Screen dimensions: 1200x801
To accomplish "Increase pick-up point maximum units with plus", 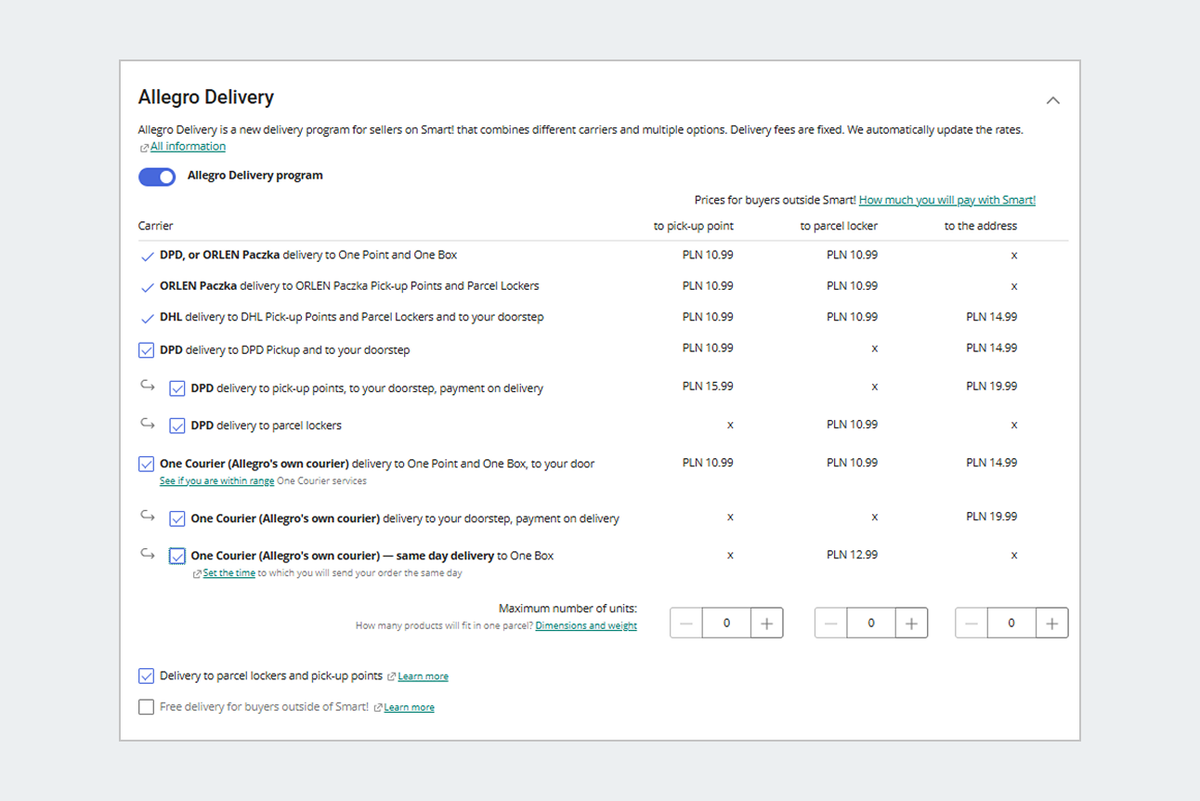I will click(x=767, y=623).
